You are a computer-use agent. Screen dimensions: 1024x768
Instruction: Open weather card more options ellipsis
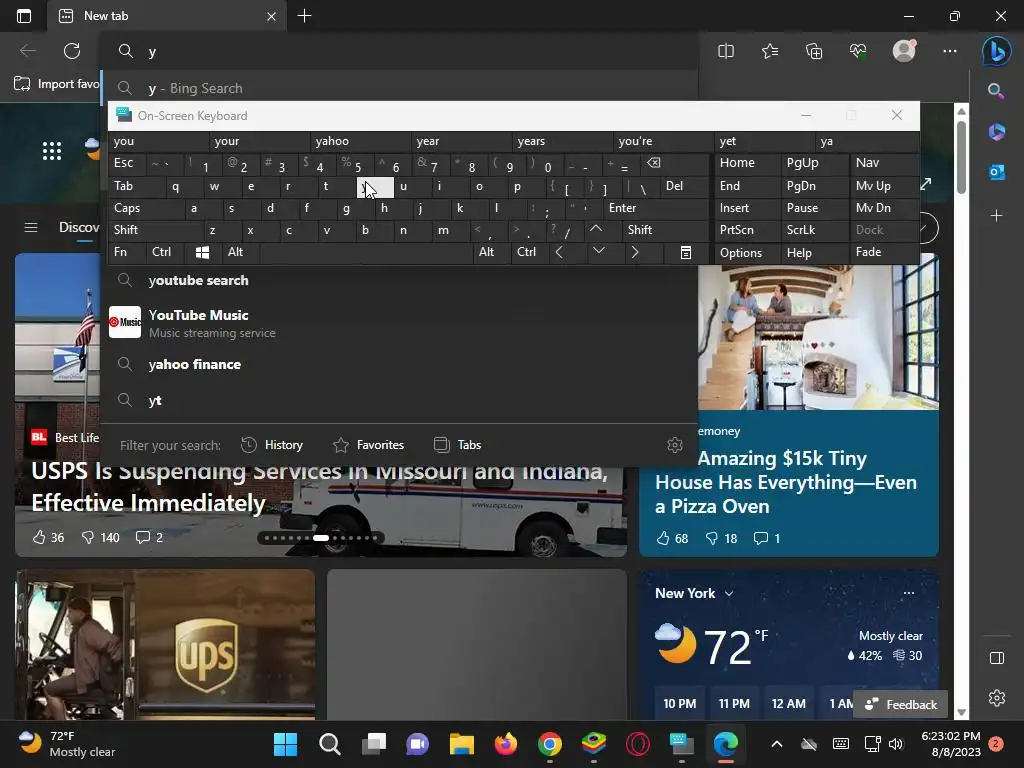click(x=908, y=593)
